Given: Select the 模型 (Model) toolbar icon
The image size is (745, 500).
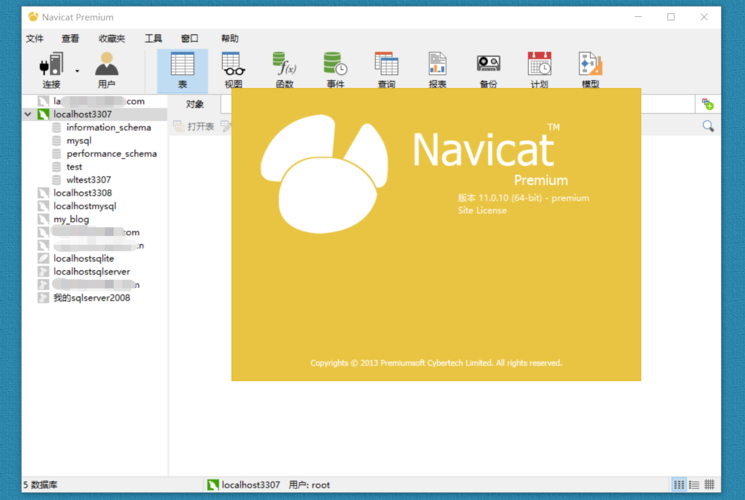Looking at the screenshot, I should pyautogui.click(x=590, y=70).
